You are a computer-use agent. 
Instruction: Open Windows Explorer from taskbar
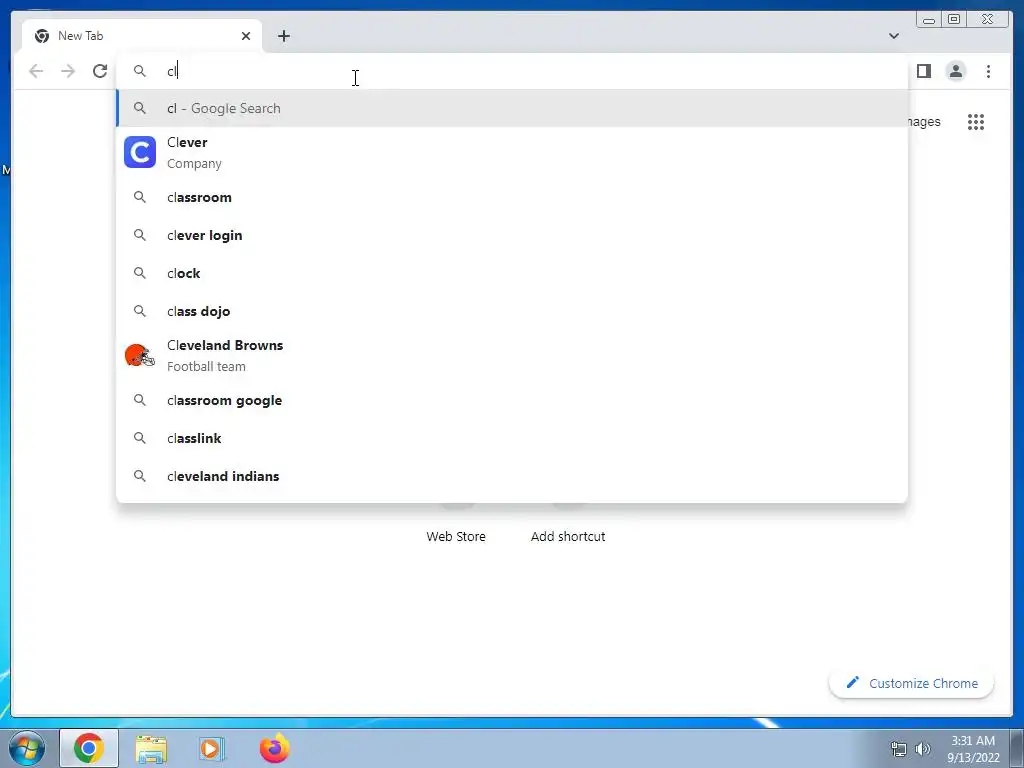coord(151,748)
